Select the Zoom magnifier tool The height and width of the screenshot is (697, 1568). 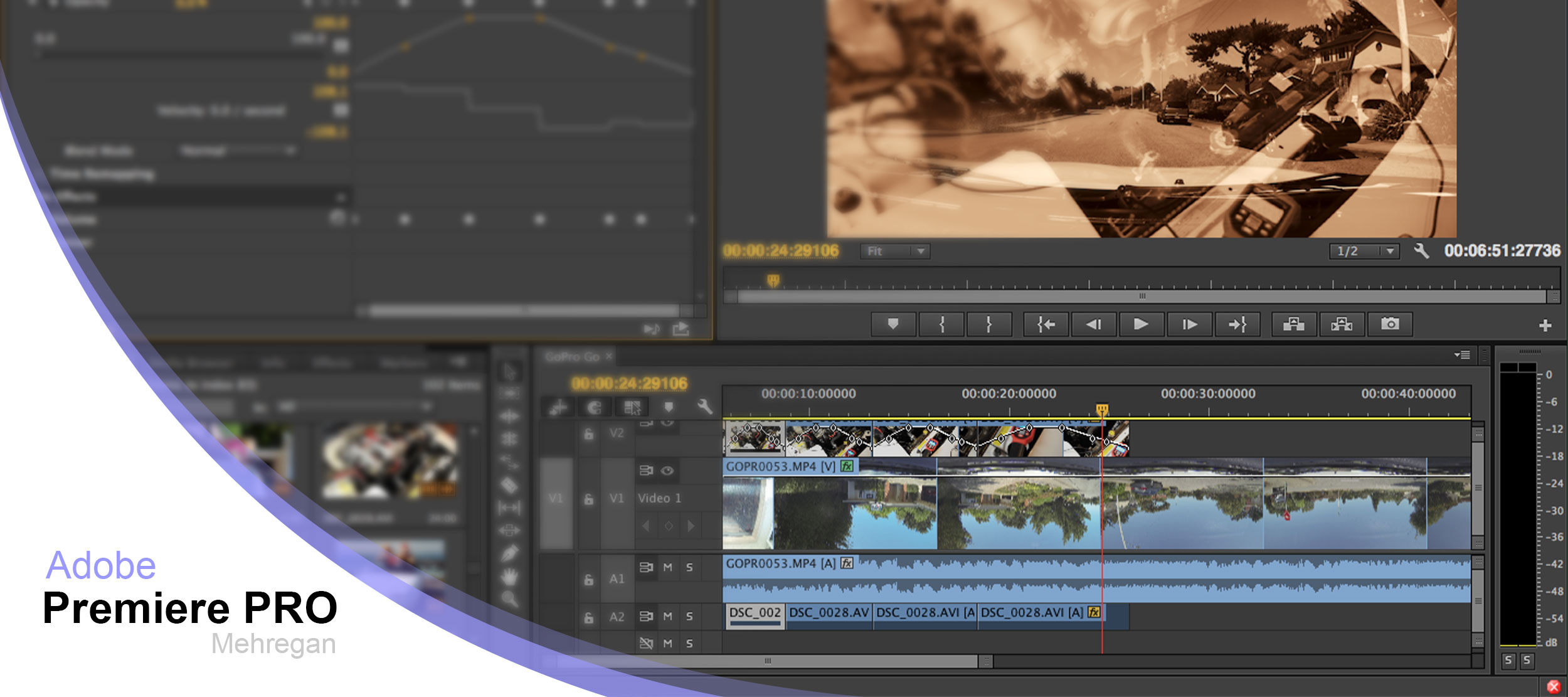pos(509,599)
